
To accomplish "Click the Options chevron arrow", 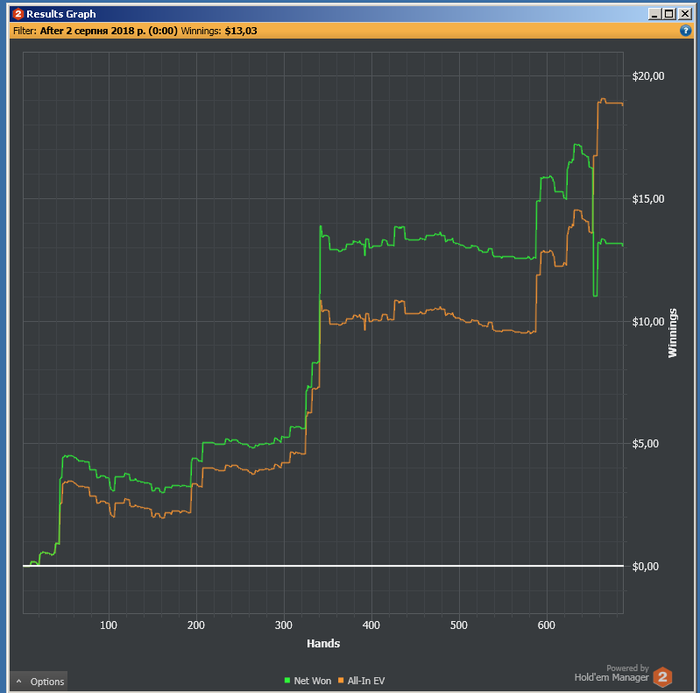I will tap(19, 681).
